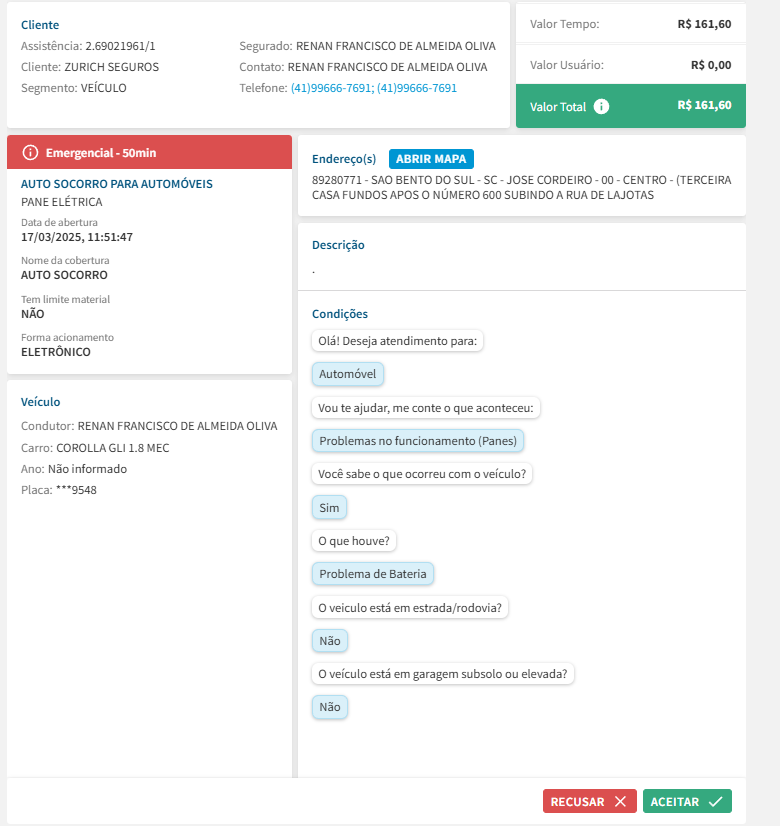Decline the request with the RECUSAR button

click(589, 801)
